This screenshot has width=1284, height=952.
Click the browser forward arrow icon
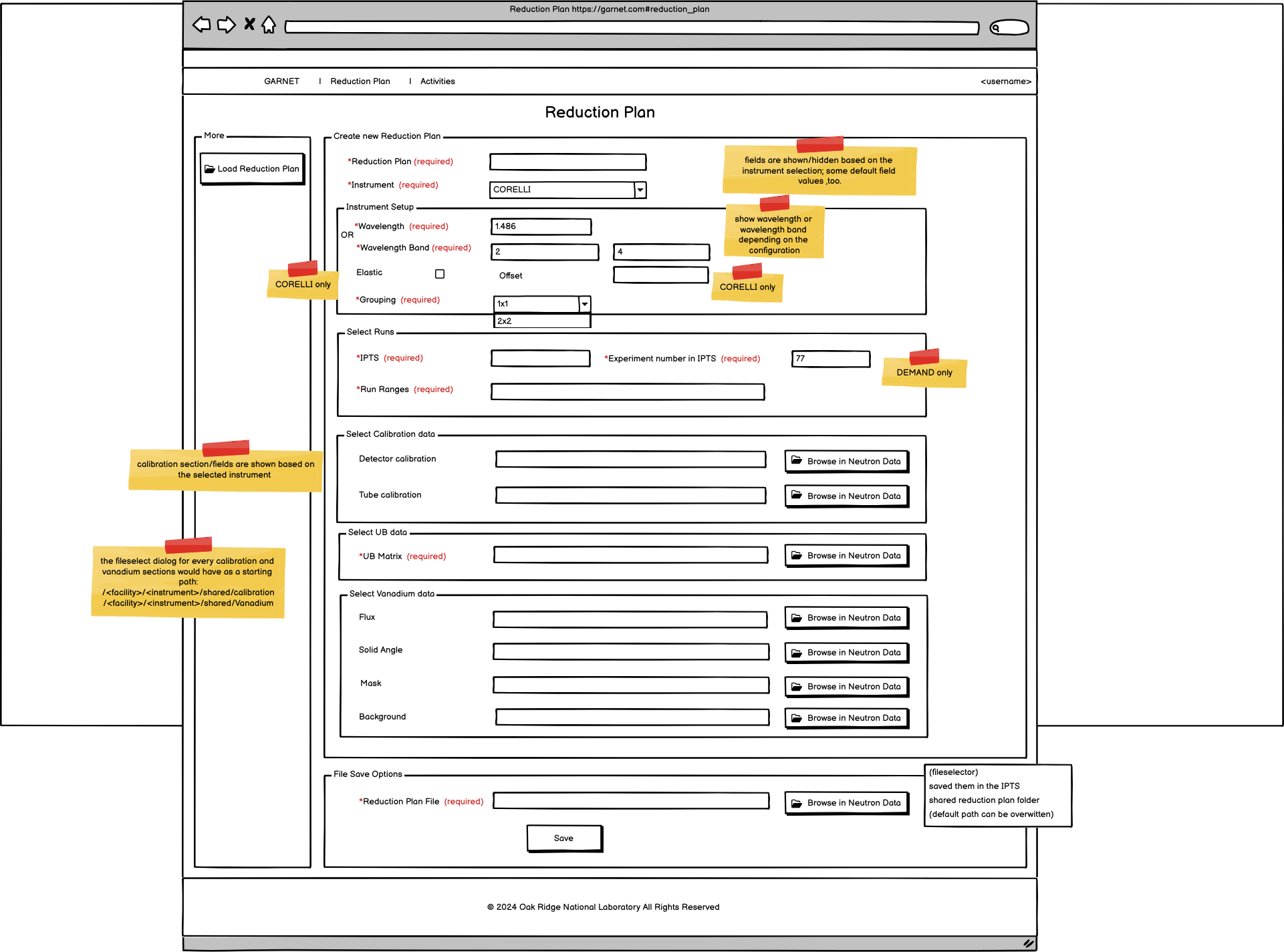(227, 25)
